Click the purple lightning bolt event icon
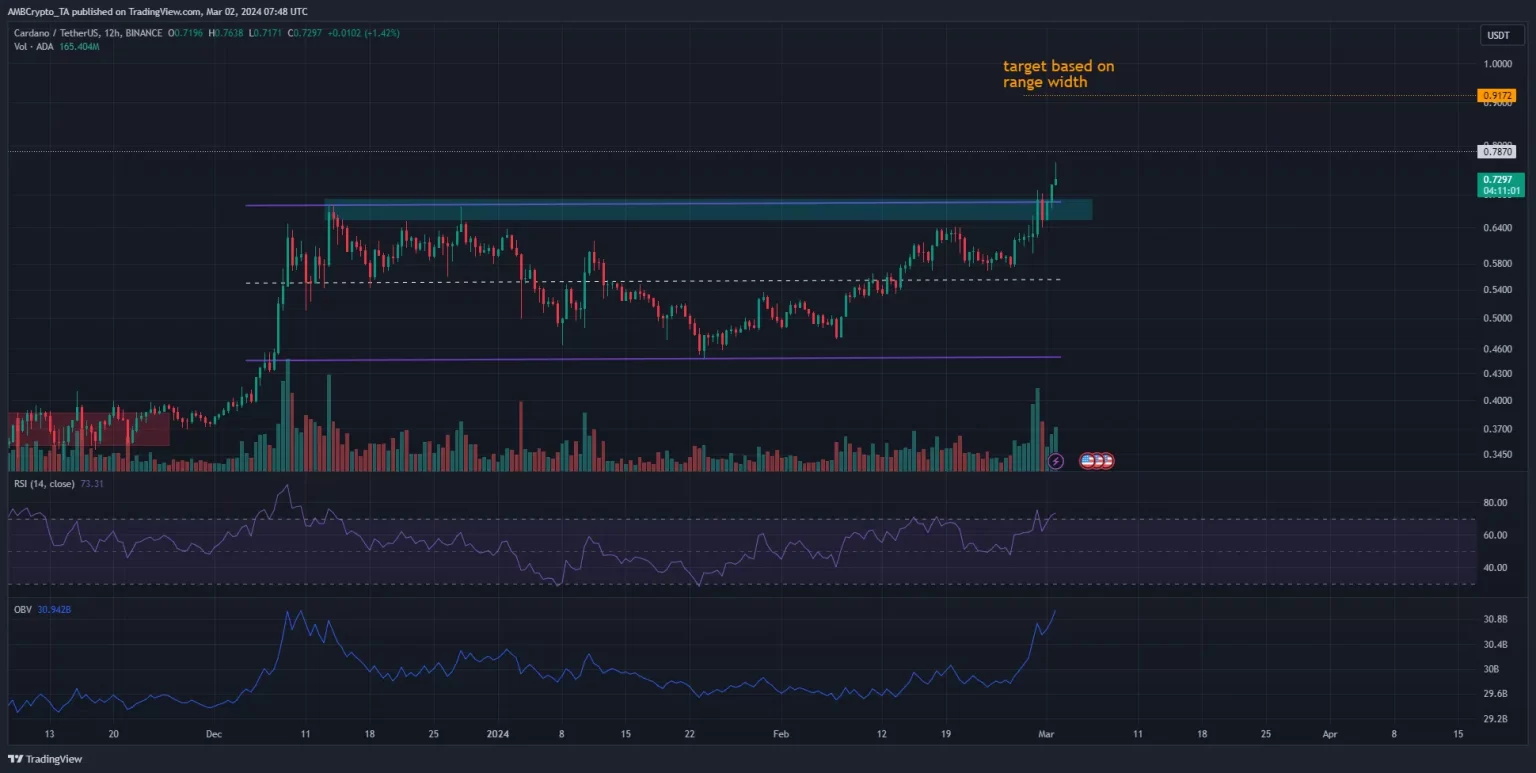The height and width of the screenshot is (773, 1536). [x=1056, y=461]
